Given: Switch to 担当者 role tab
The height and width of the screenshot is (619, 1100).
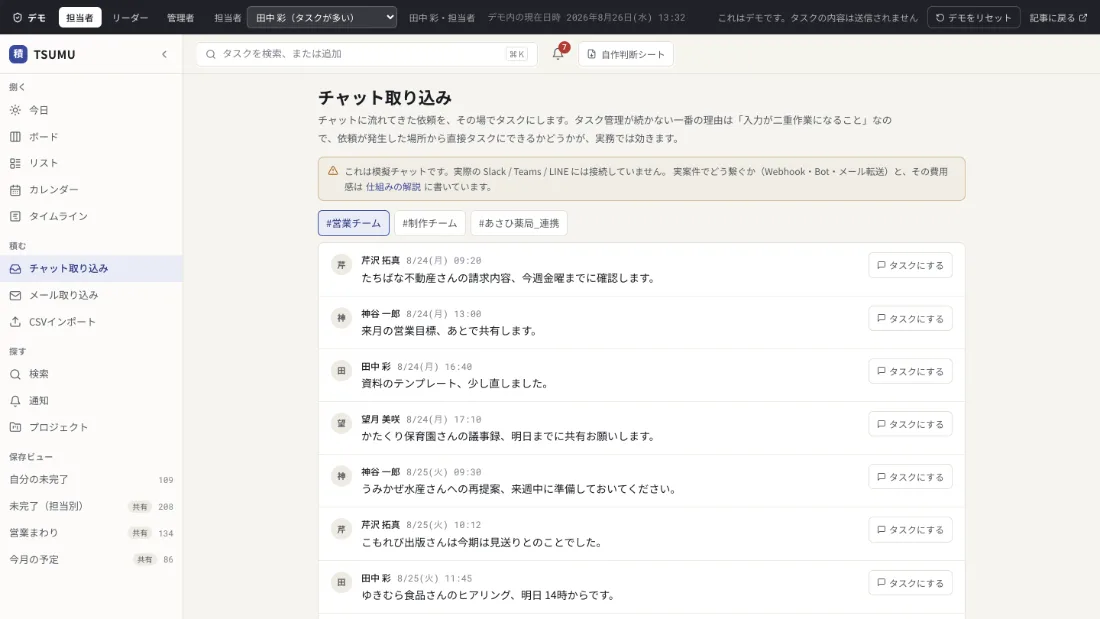Looking at the screenshot, I should (80, 18).
